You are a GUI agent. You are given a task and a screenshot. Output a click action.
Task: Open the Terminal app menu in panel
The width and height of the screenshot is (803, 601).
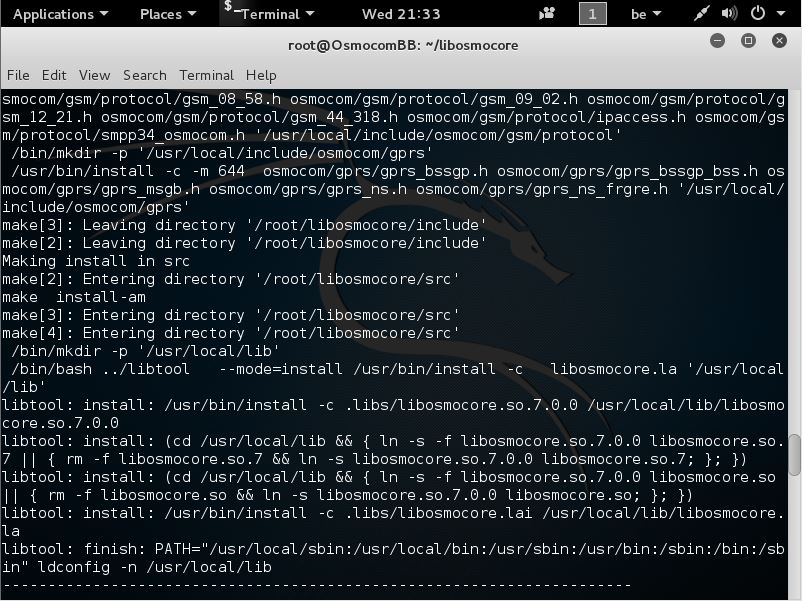point(269,14)
